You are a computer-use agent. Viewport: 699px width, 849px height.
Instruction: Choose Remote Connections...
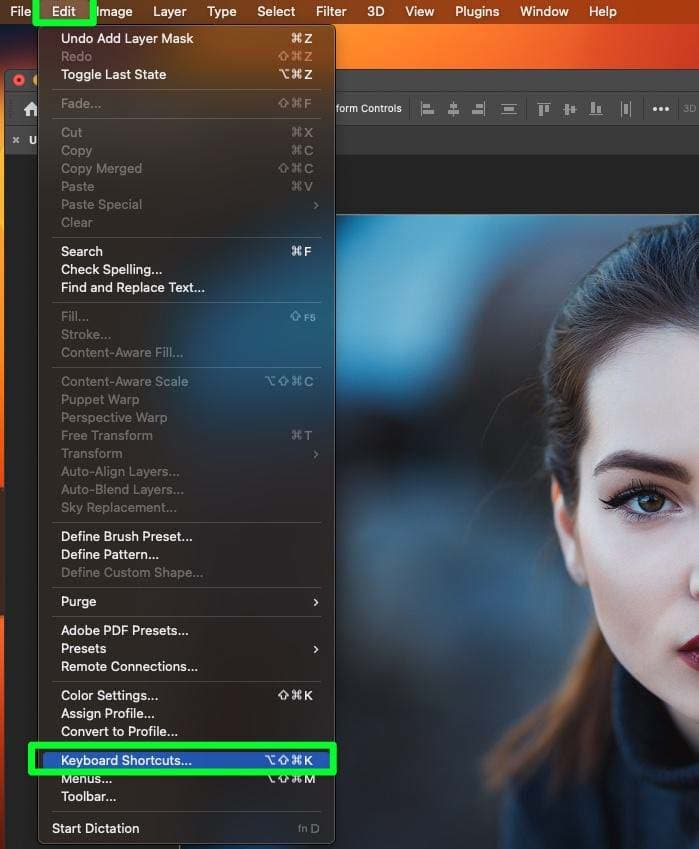point(187,667)
